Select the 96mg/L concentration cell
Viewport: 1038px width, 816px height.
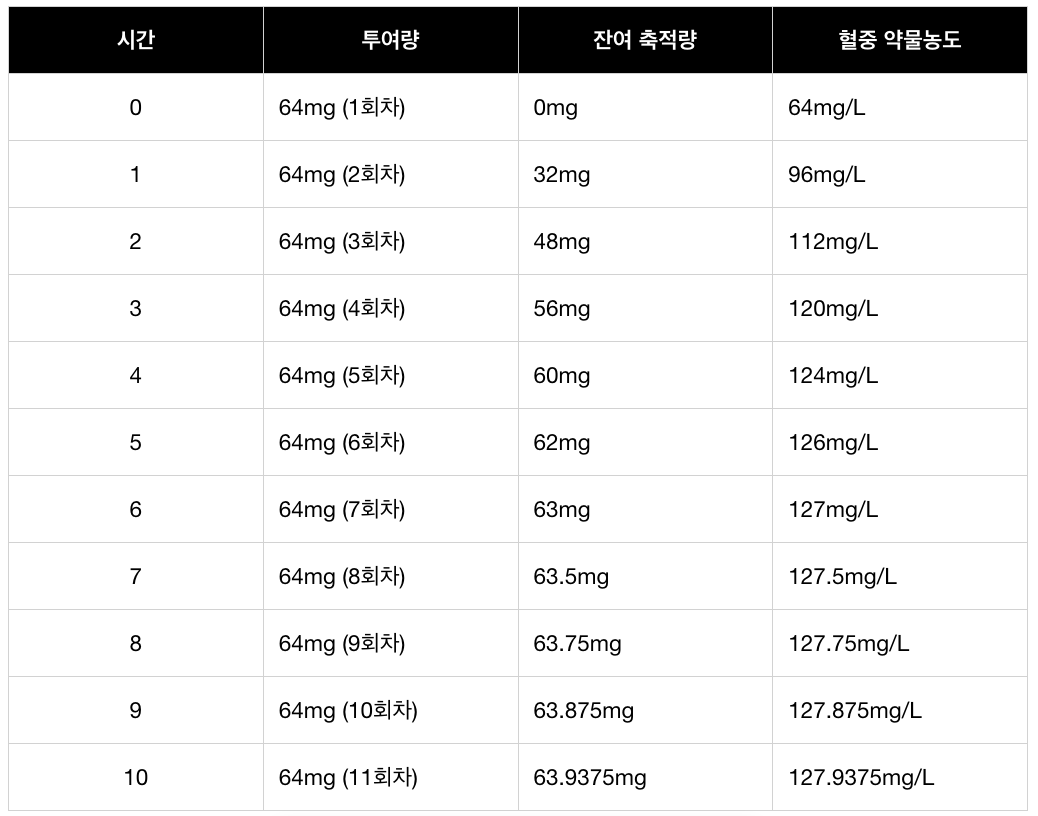(x=827, y=174)
